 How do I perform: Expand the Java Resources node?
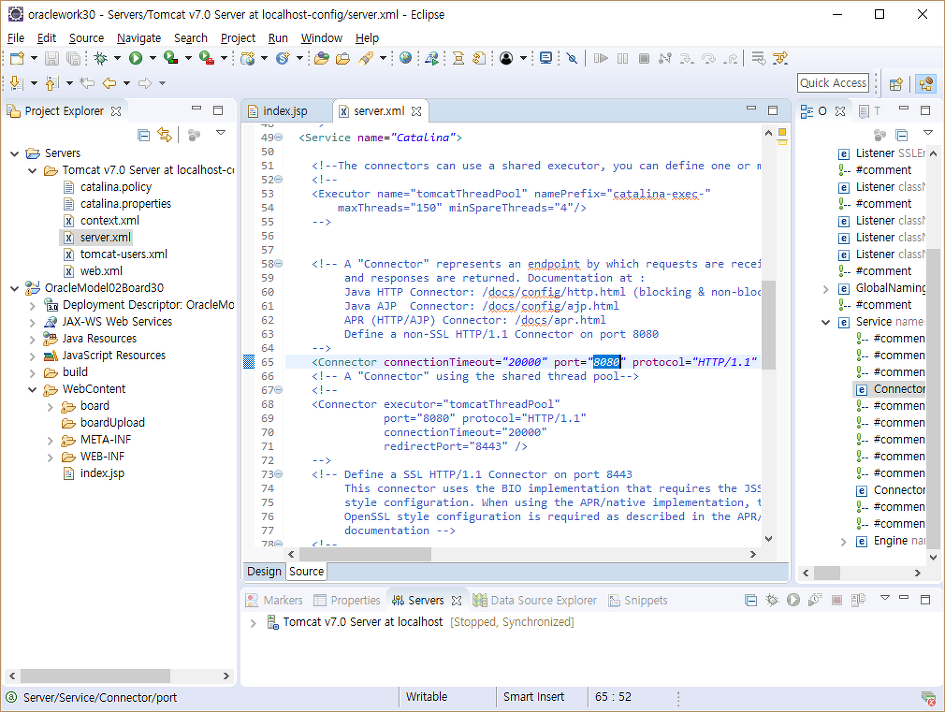pos(33,339)
